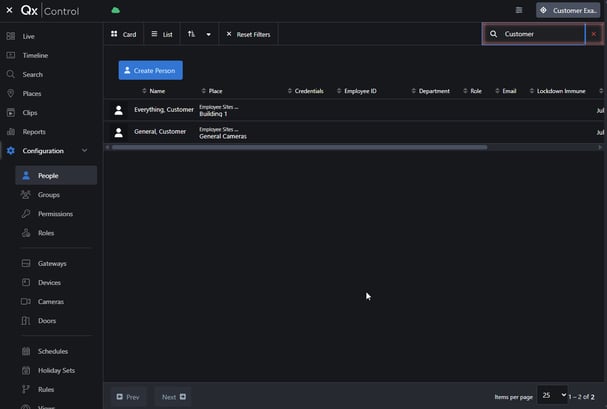Click the Timeline icon in sidebar

[11, 55]
